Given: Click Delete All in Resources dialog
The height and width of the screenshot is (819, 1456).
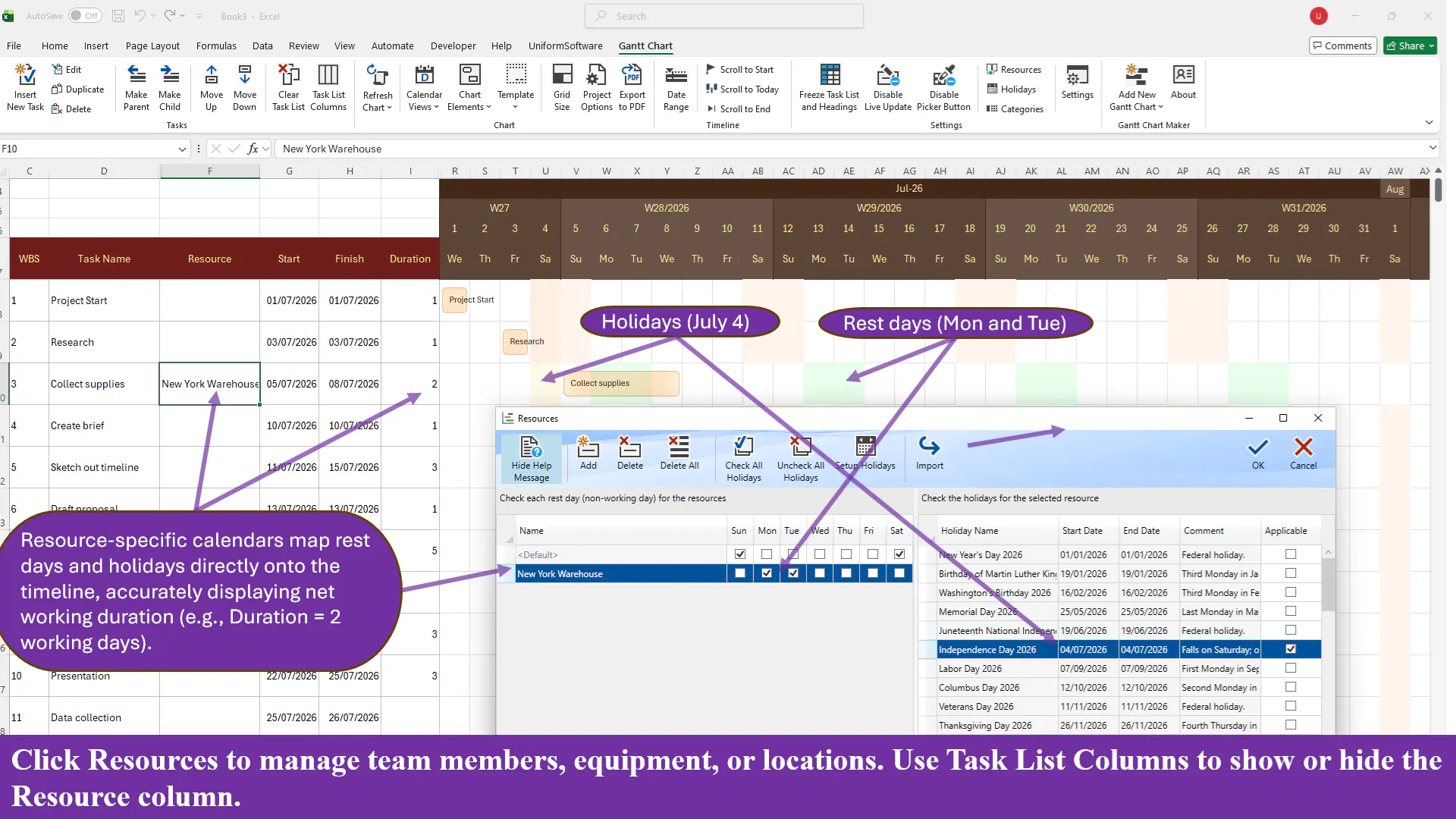Looking at the screenshot, I should 679,453.
